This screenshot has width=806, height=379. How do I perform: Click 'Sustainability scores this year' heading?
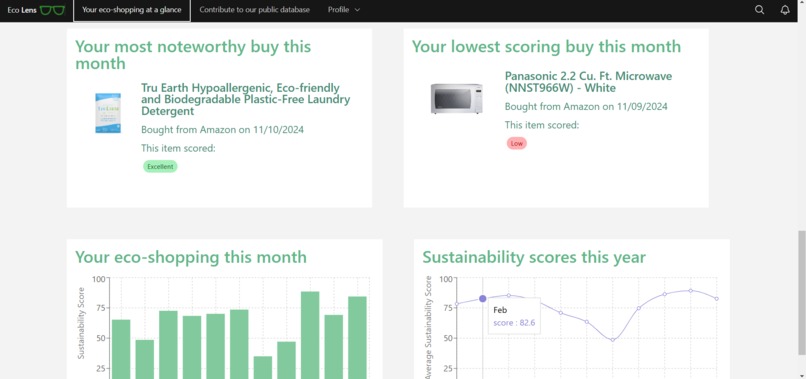click(534, 257)
